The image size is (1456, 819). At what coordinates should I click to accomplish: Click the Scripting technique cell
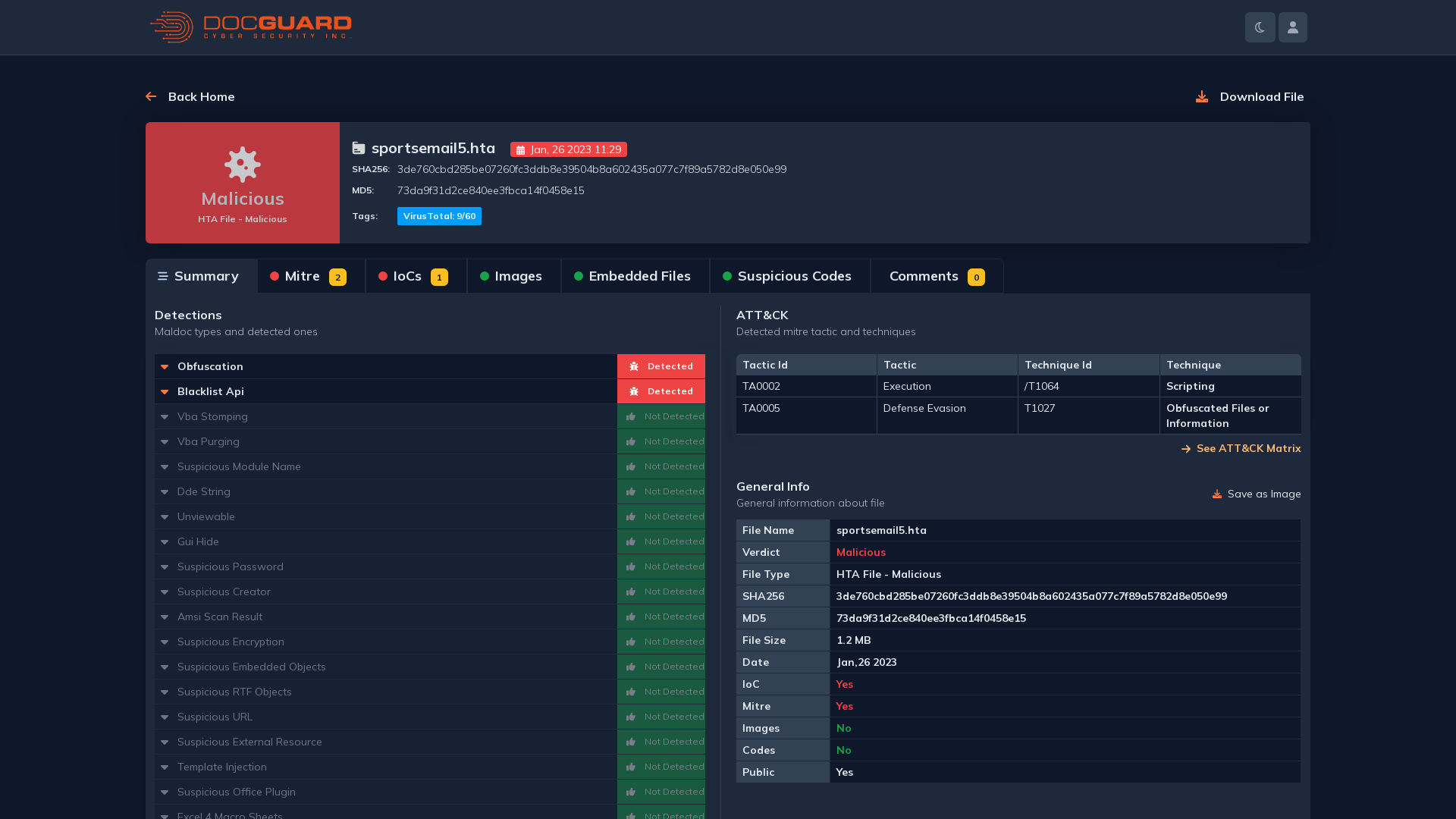tap(1230, 386)
